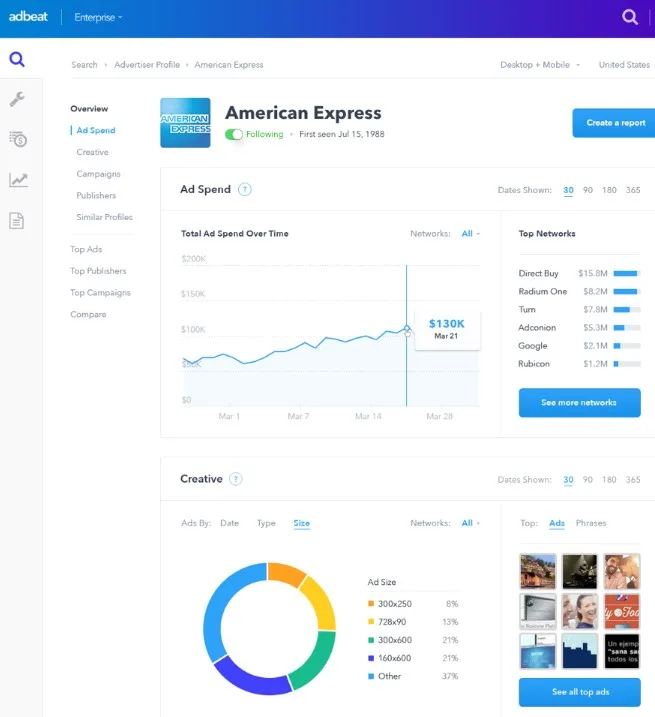Click the See more networks button
The height and width of the screenshot is (717, 655).
(579, 402)
